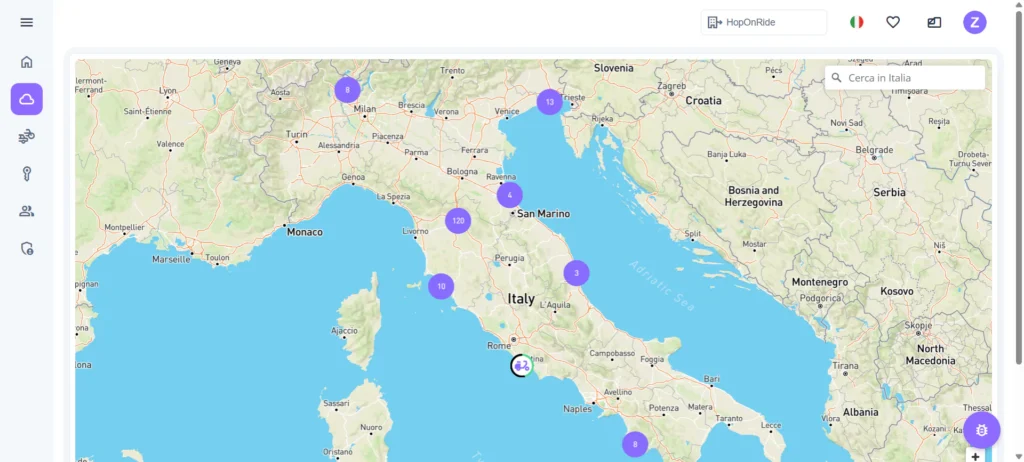1024x462 pixels.
Task: Open the shield security sidebar icon
Action: pyautogui.click(x=26, y=248)
